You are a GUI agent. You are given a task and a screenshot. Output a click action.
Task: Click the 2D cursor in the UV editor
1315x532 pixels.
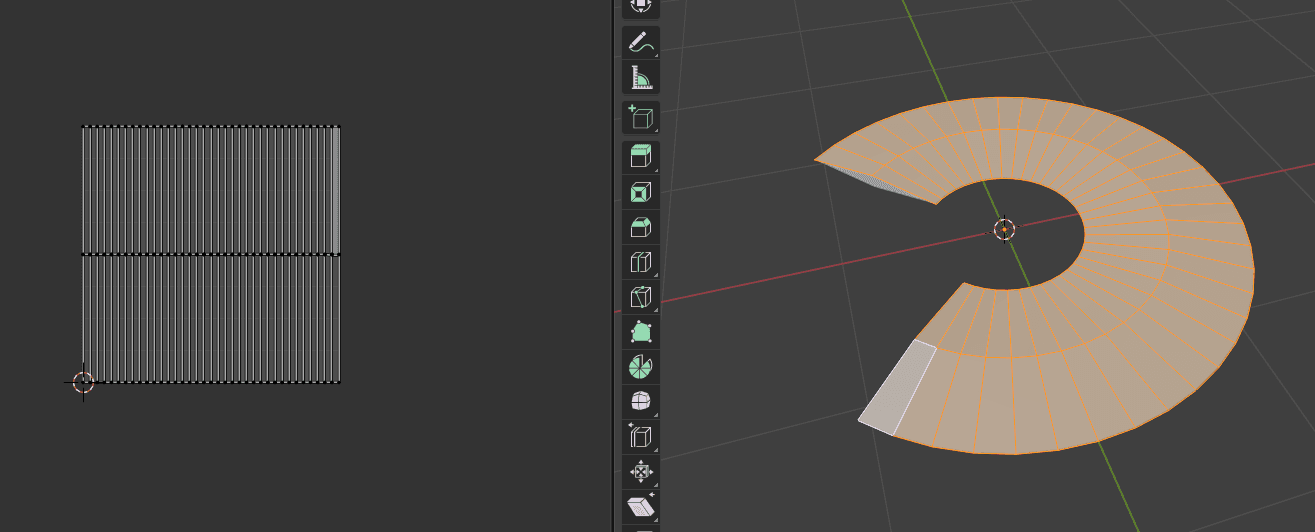click(83, 382)
